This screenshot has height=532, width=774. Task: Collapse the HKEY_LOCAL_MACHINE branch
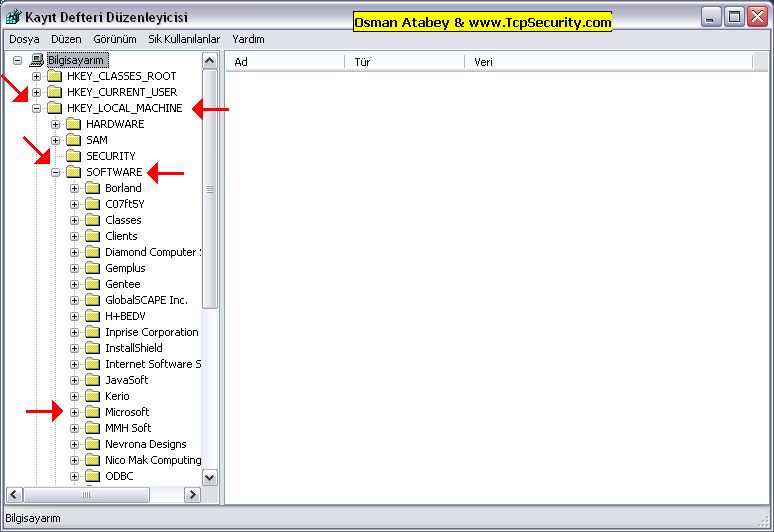click(37, 108)
